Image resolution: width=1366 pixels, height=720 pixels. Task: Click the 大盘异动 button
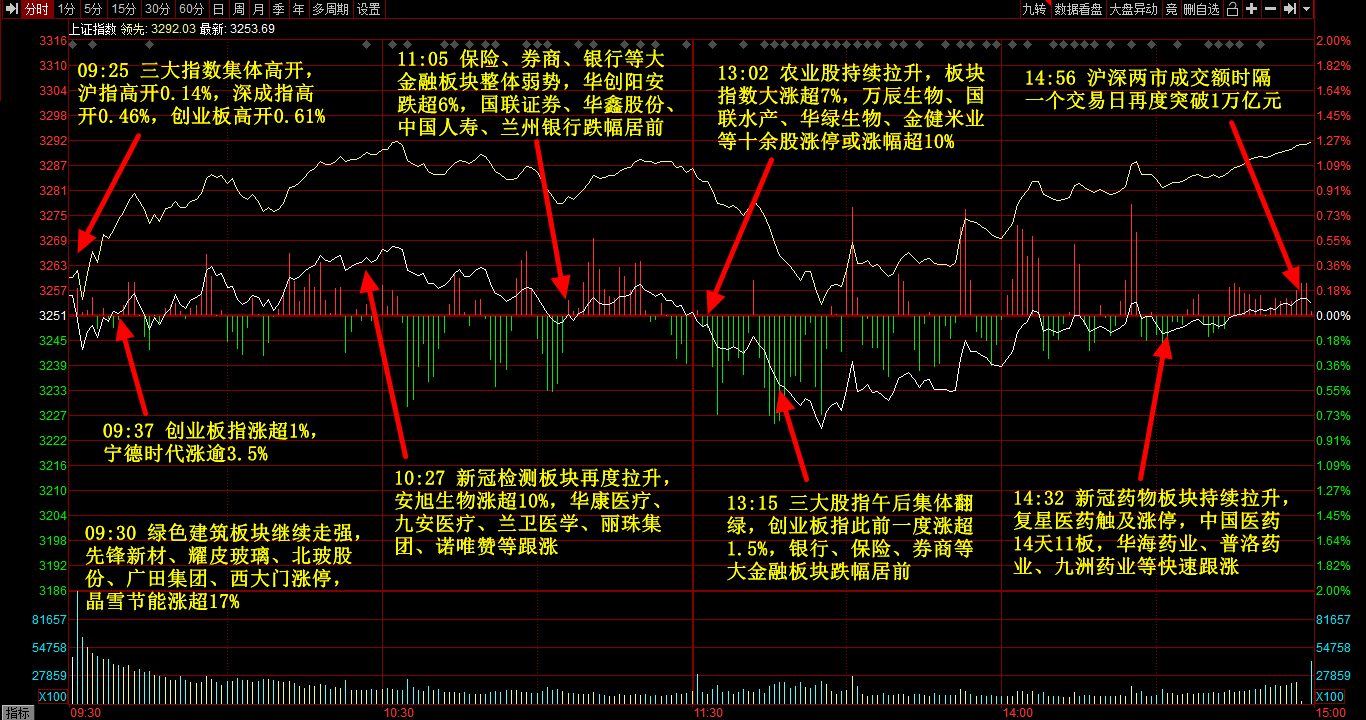[x=1133, y=9]
